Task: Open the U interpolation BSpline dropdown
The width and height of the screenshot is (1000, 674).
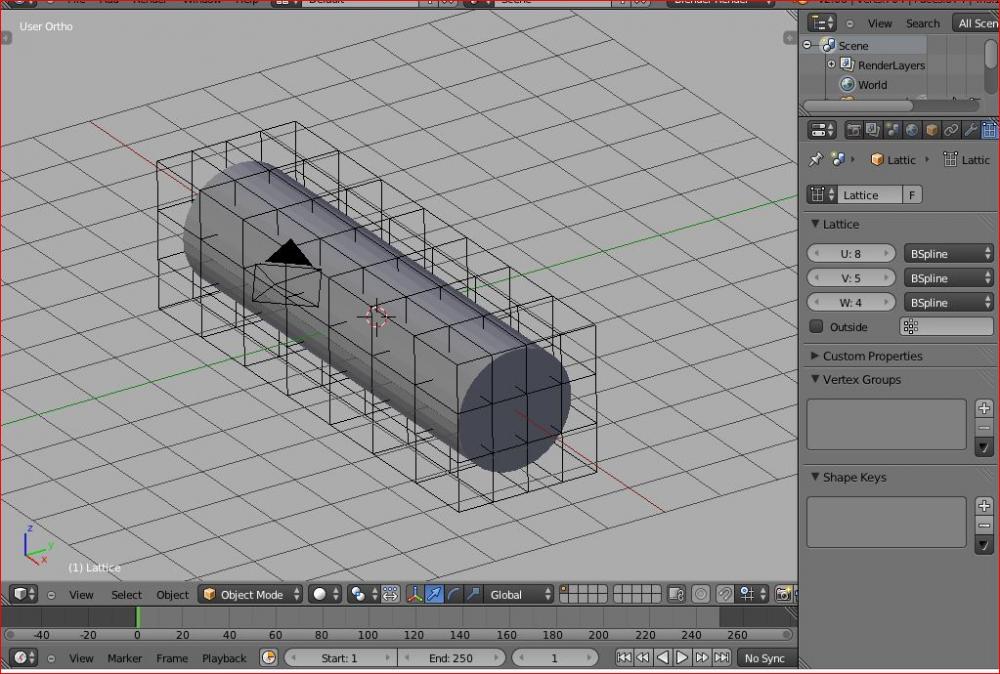Action: tap(948, 254)
